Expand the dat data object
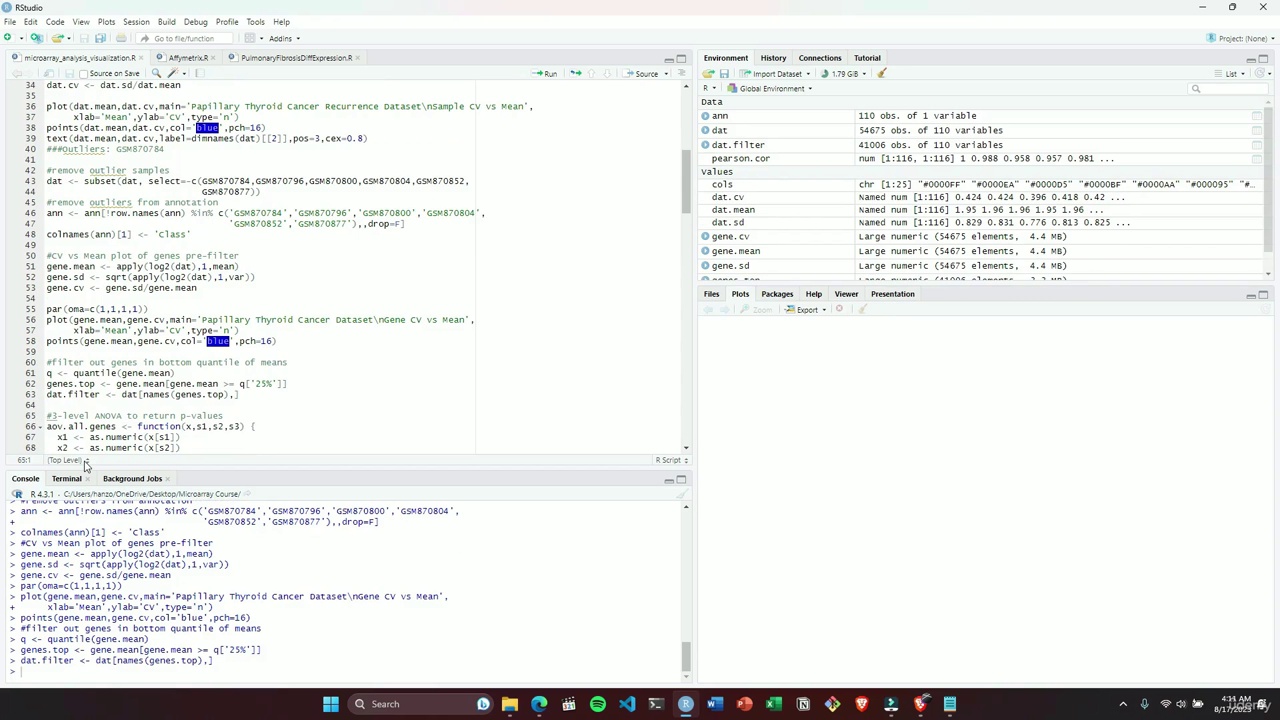The image size is (1280, 720). pyautogui.click(x=706, y=131)
